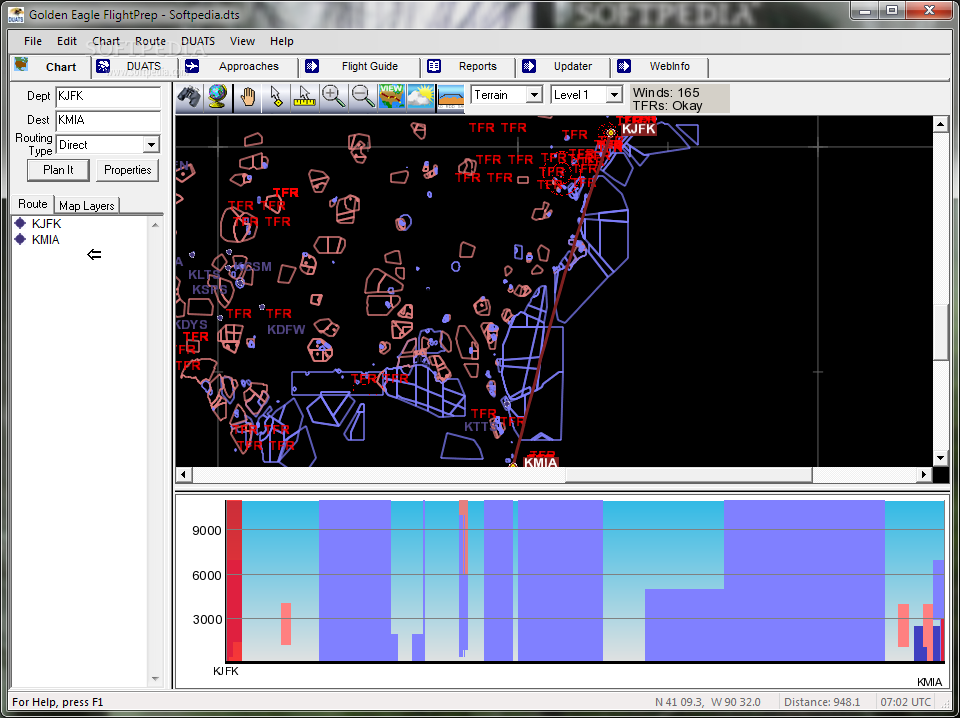960x718 pixels.
Task: Open the View menu
Action: (242, 41)
